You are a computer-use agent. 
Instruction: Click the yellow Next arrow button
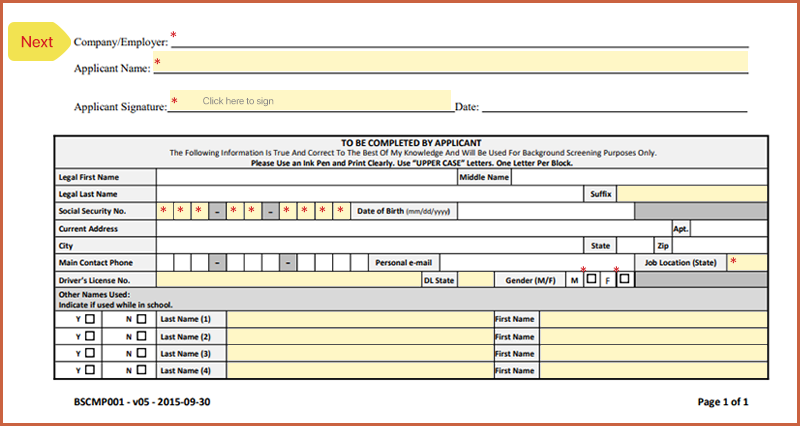[x=39, y=41]
